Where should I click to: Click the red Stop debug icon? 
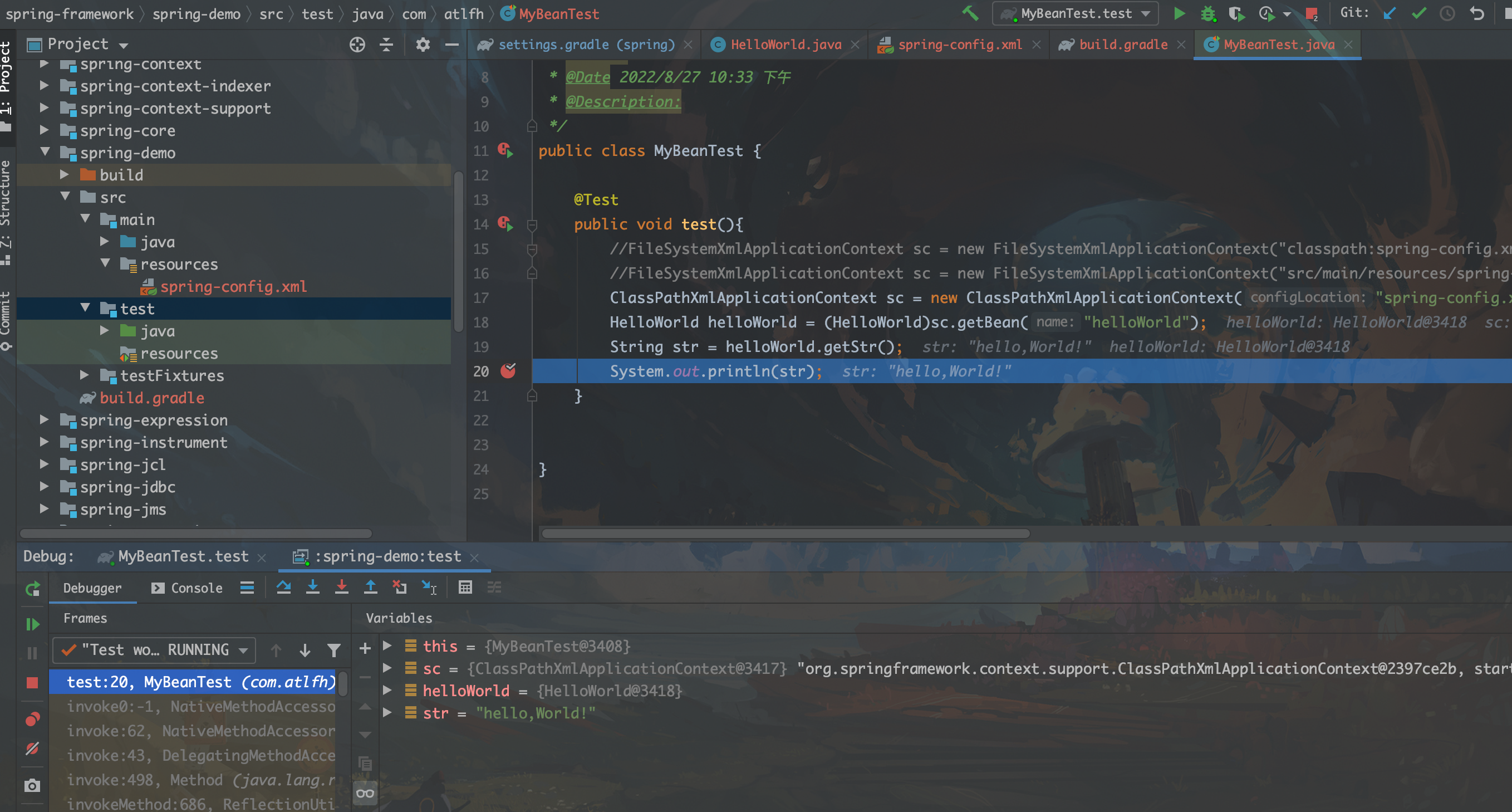(32, 682)
